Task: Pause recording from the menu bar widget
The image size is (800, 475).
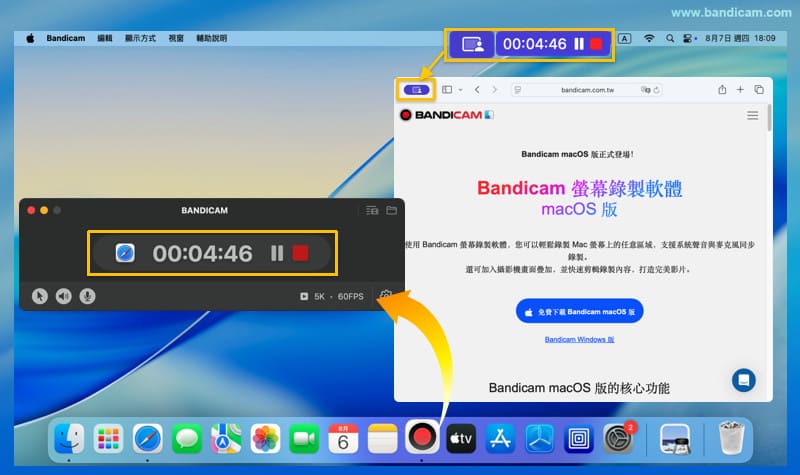Action: [x=579, y=44]
